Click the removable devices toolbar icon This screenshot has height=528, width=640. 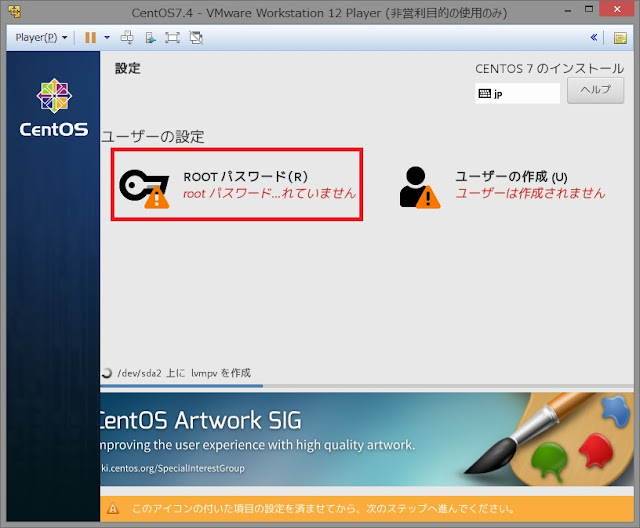tap(150, 38)
